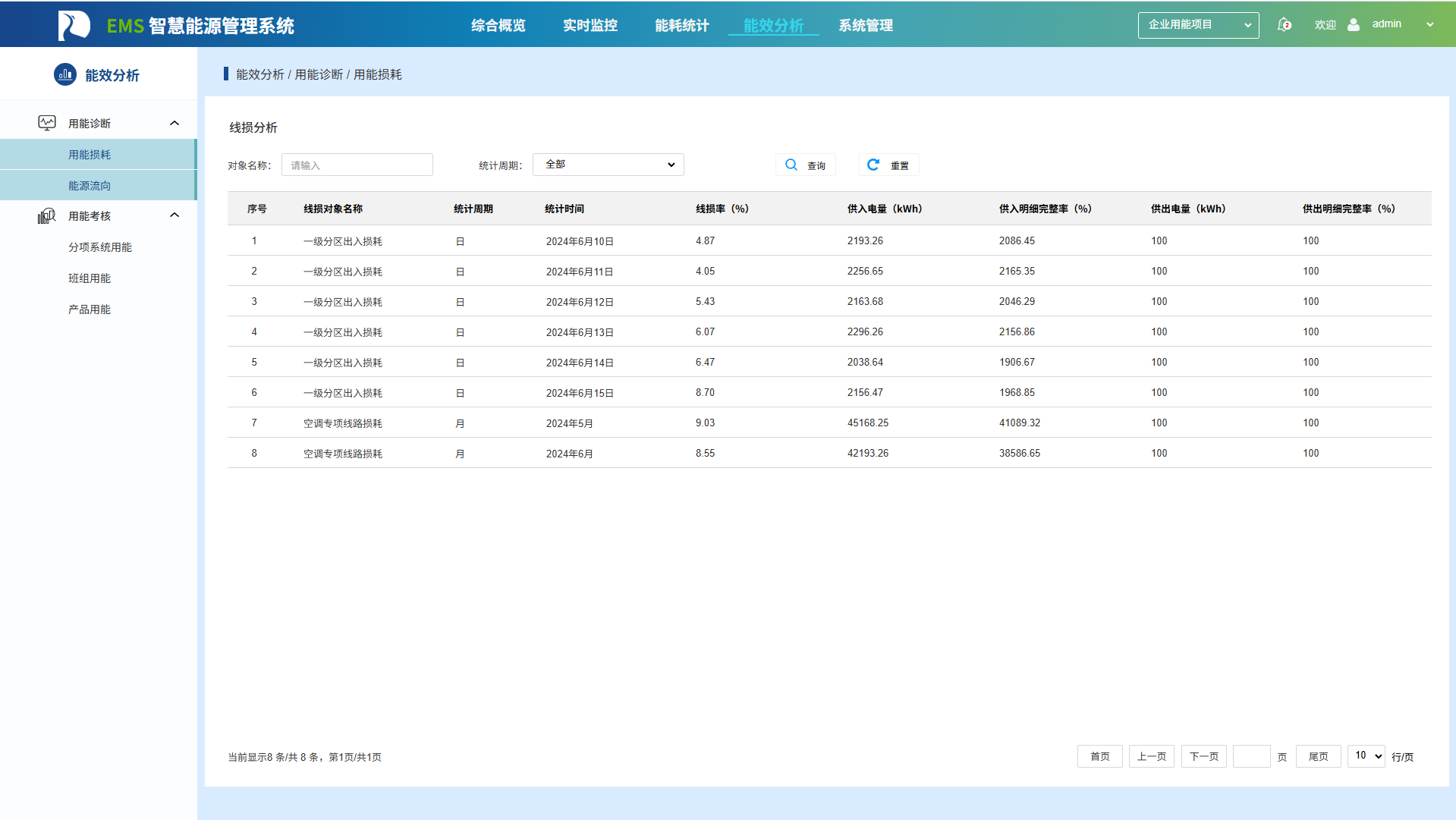1456x820 pixels.
Task: Open the 能耗统计 tab
Action: coord(682,25)
